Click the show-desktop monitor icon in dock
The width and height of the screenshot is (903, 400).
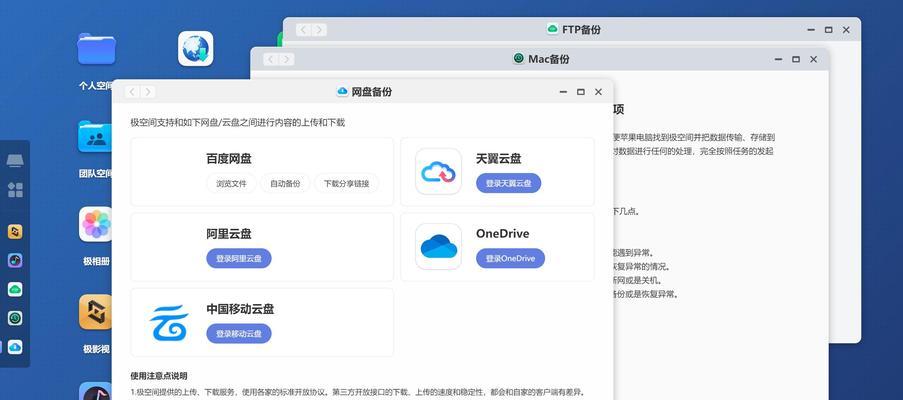(15, 161)
